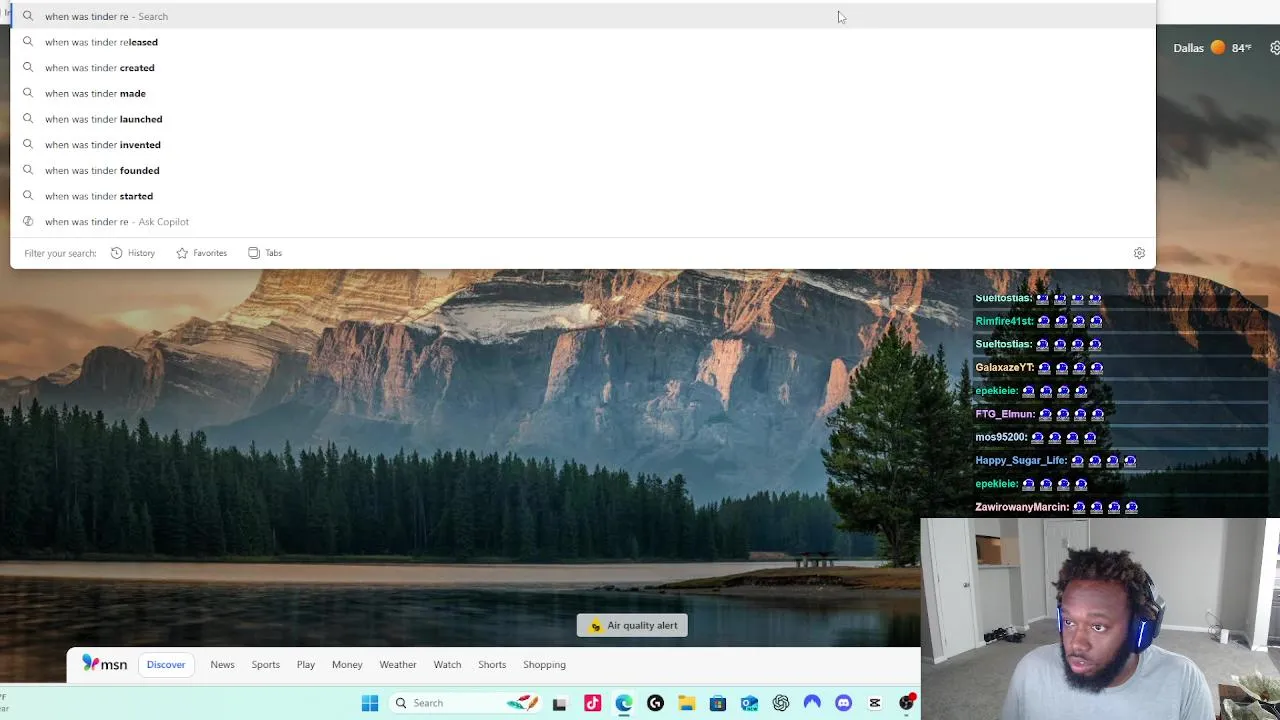Select suggestion 'when was tinder created'

coord(583,68)
